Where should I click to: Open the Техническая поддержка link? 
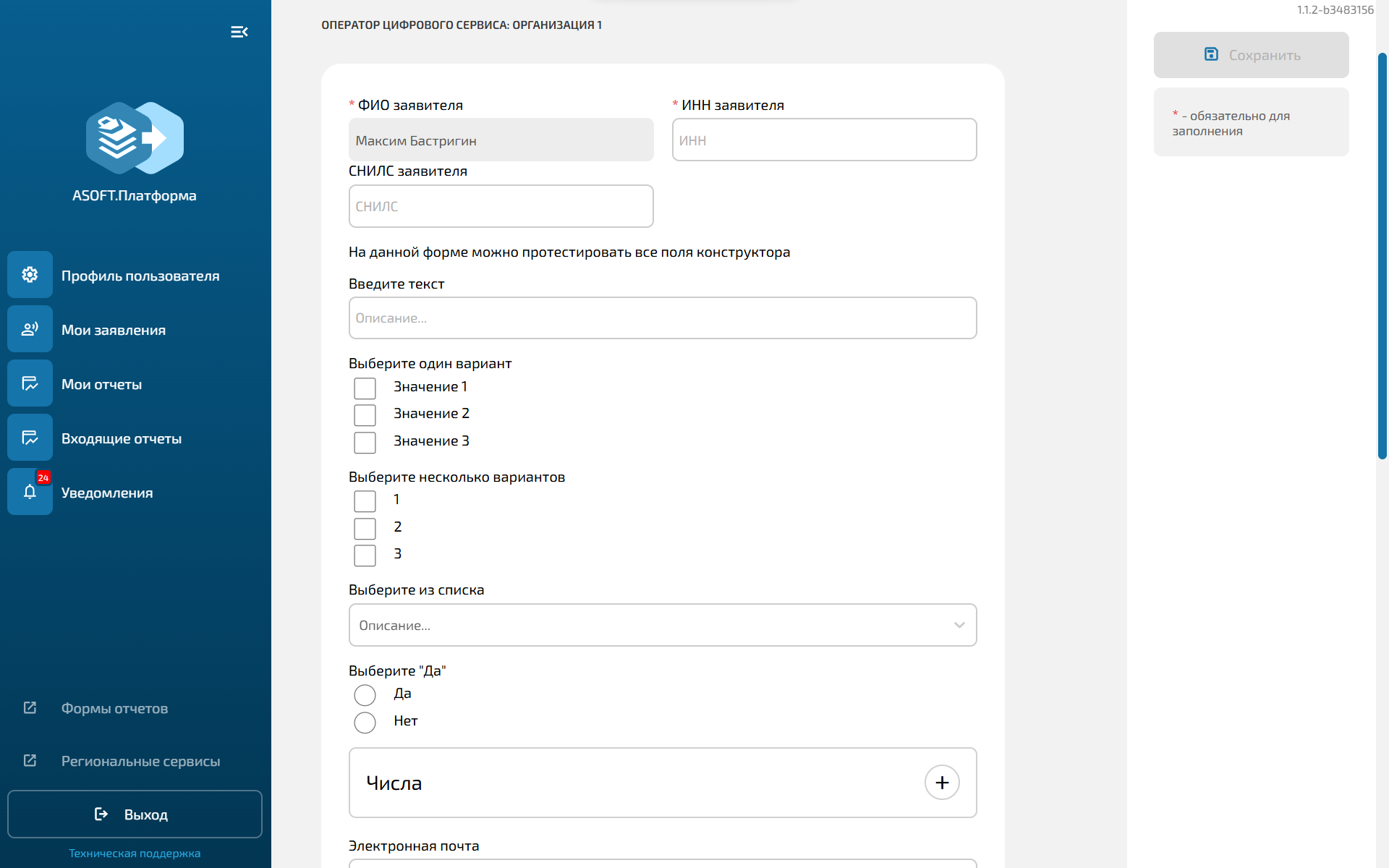tap(135, 854)
